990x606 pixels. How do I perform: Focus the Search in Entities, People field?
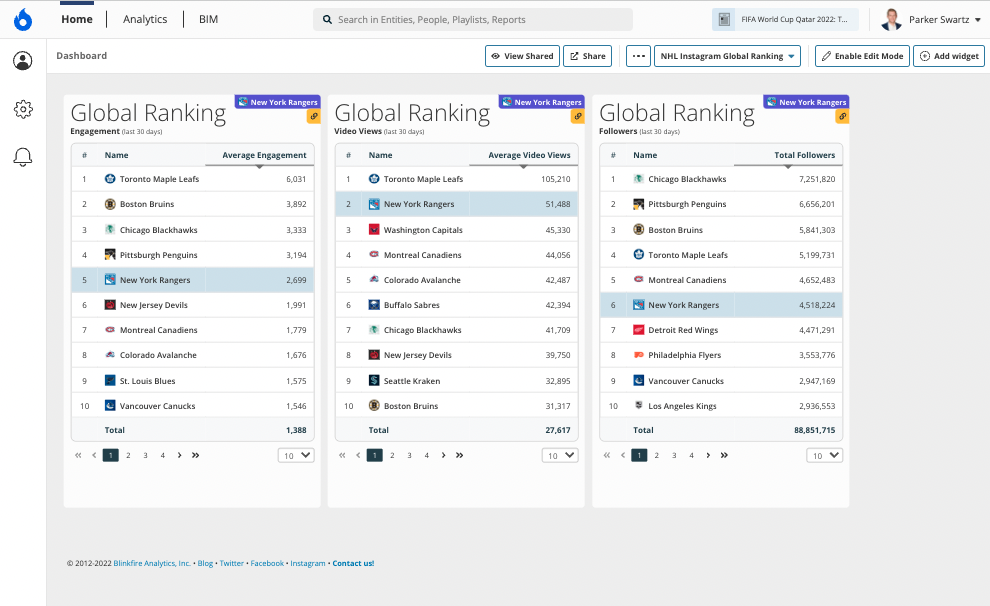coord(473,20)
